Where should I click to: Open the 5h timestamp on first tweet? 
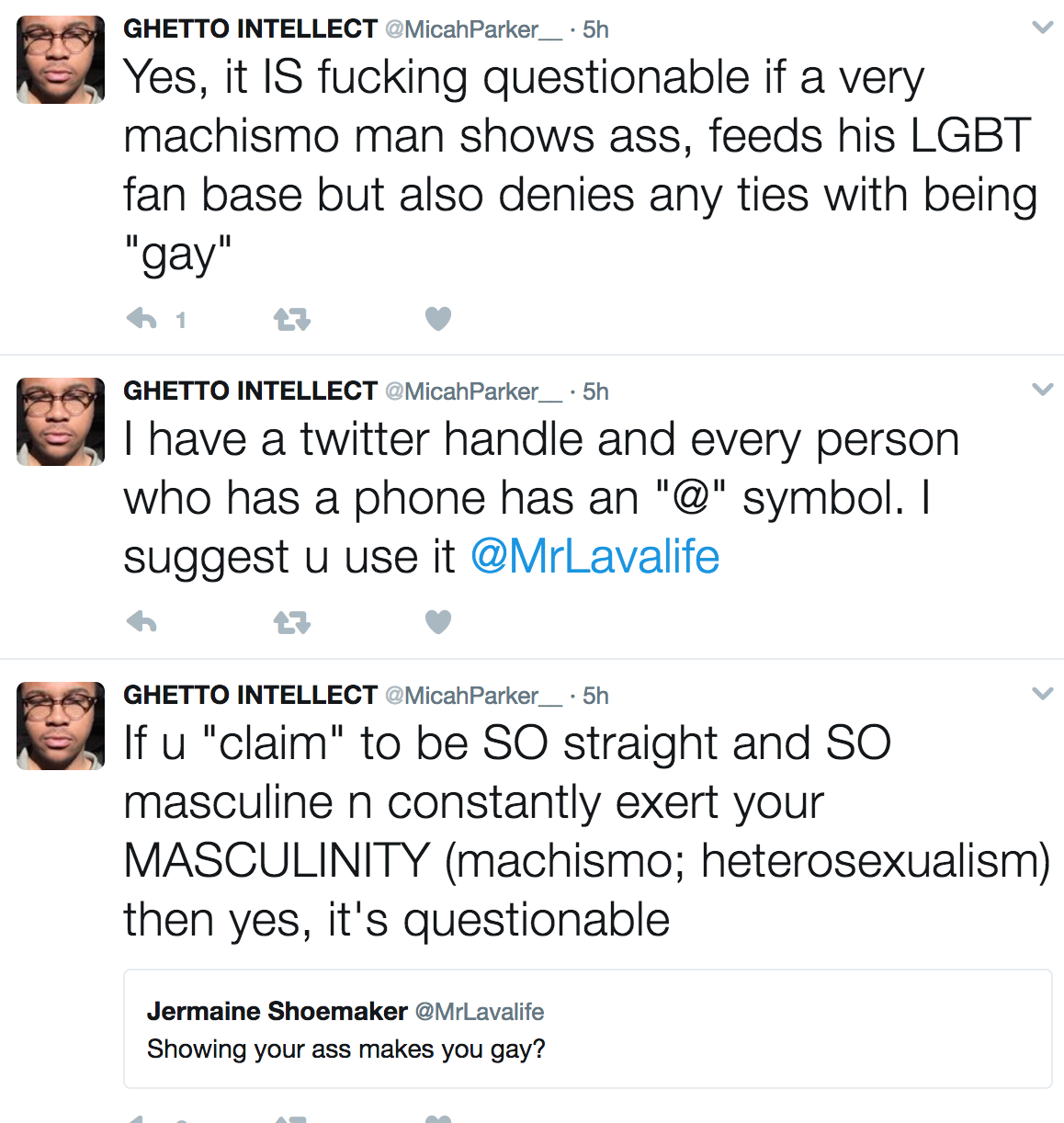[x=595, y=30]
